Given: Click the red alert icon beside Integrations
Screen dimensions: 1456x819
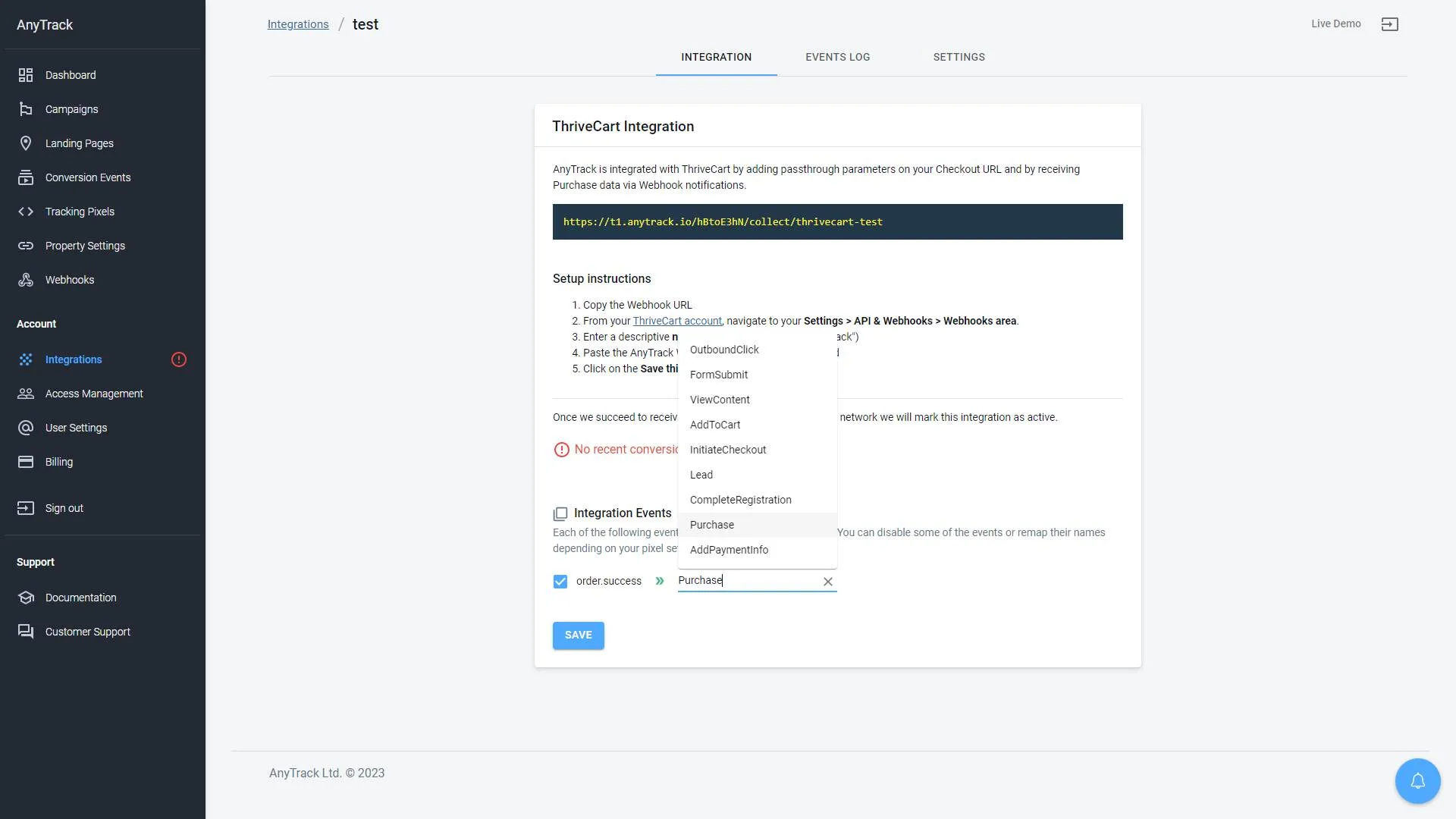Looking at the screenshot, I should point(179,359).
